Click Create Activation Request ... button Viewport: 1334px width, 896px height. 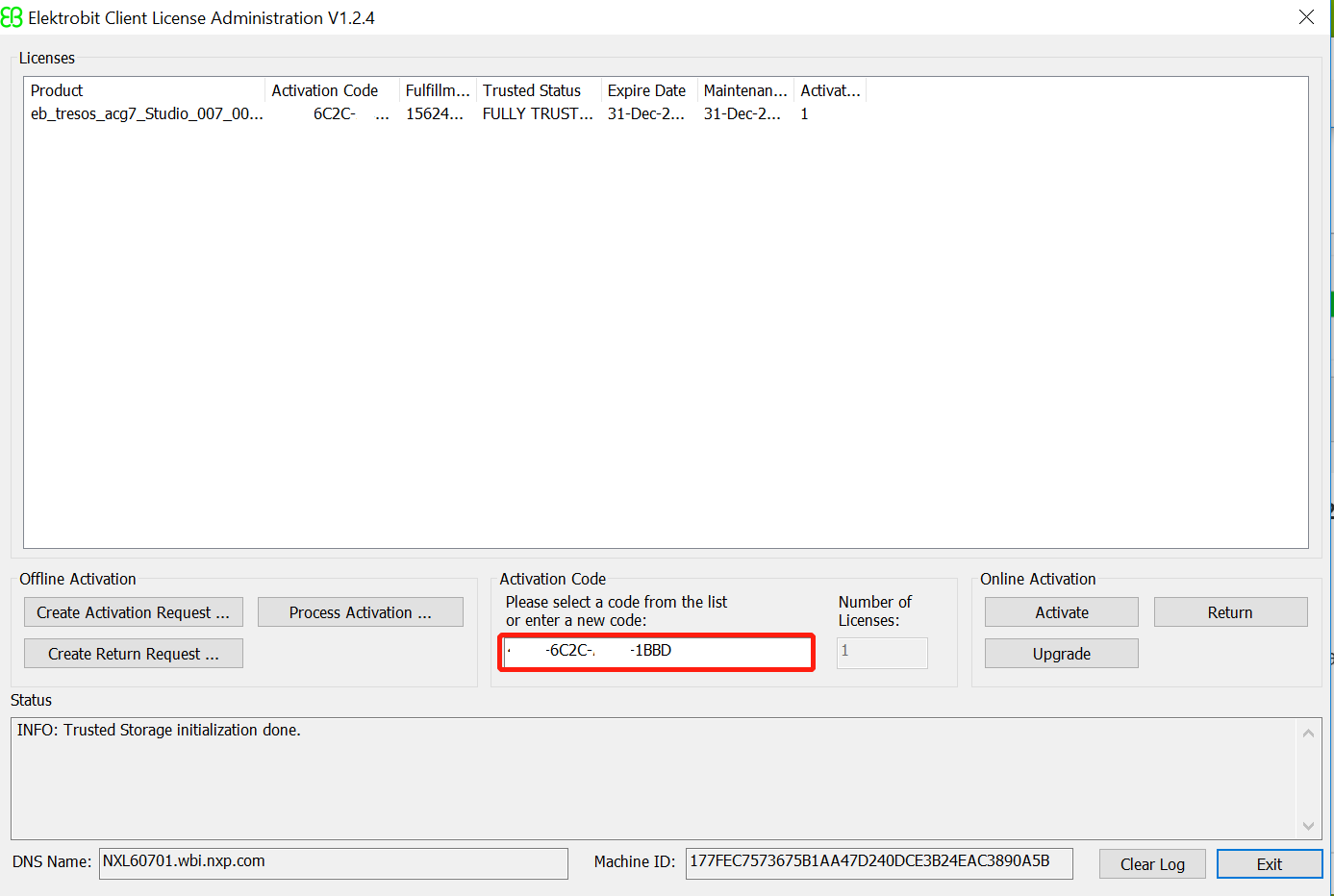tap(134, 612)
